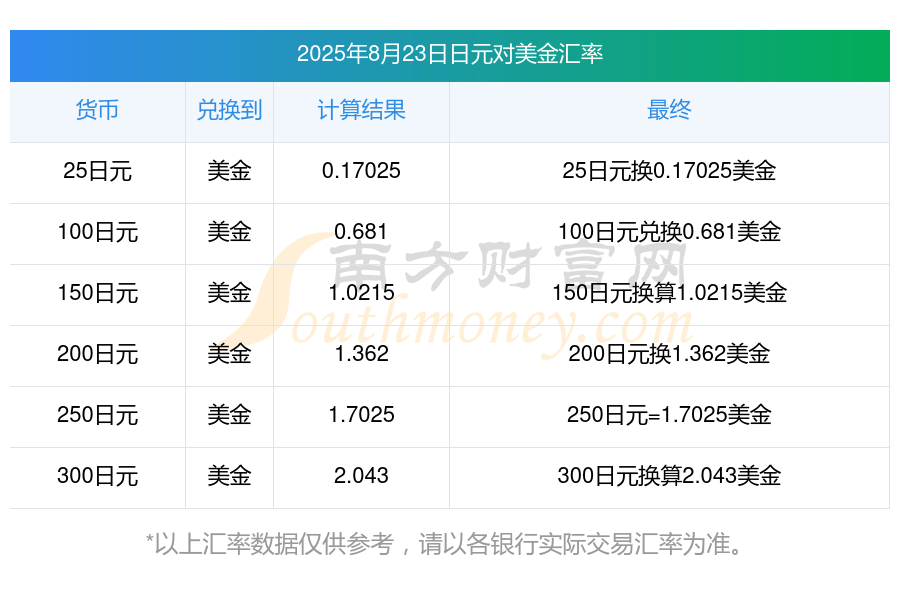900x600 pixels.
Task: Click the '25日元' cell
Action: tap(97, 171)
